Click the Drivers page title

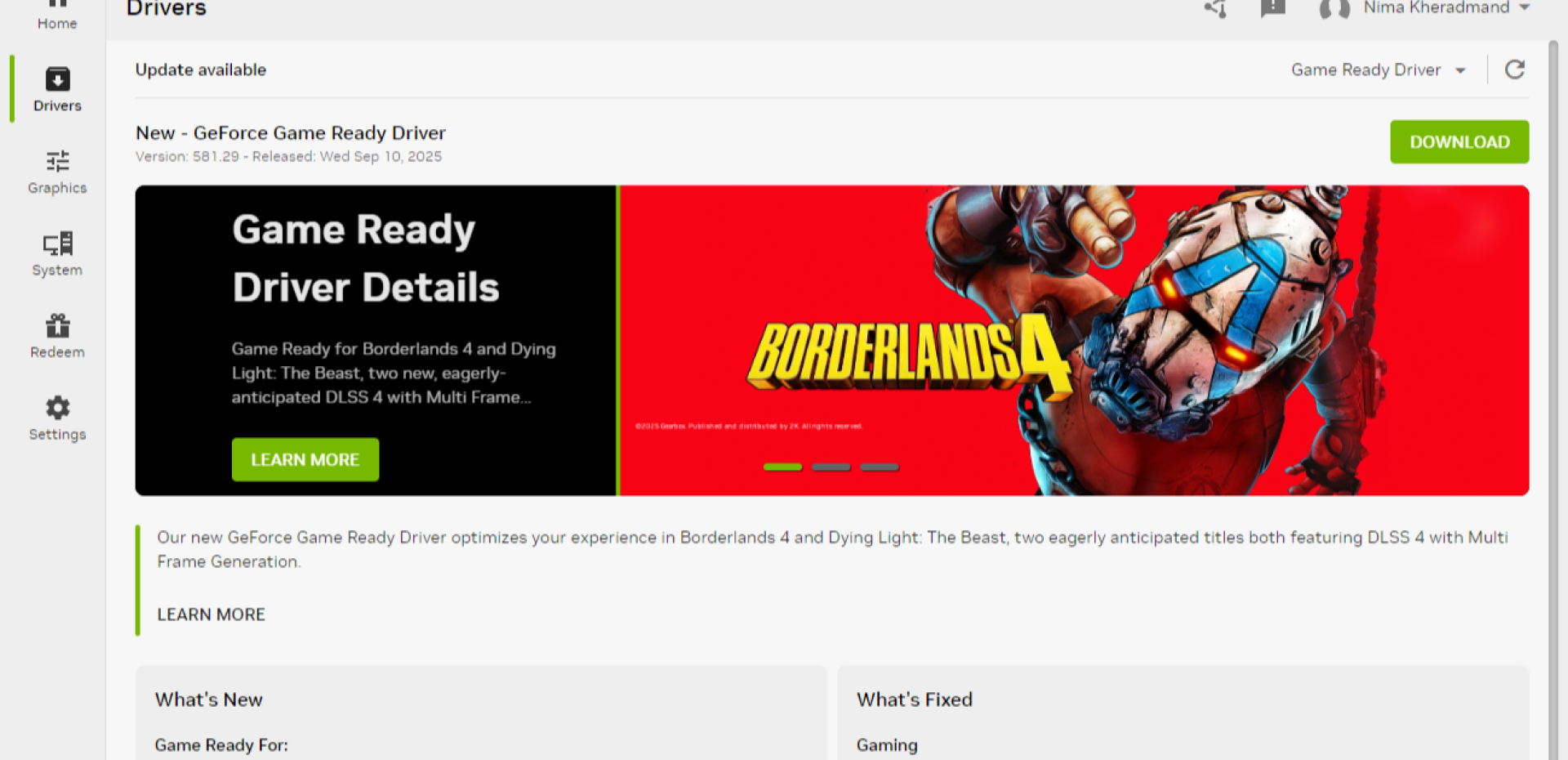click(167, 8)
